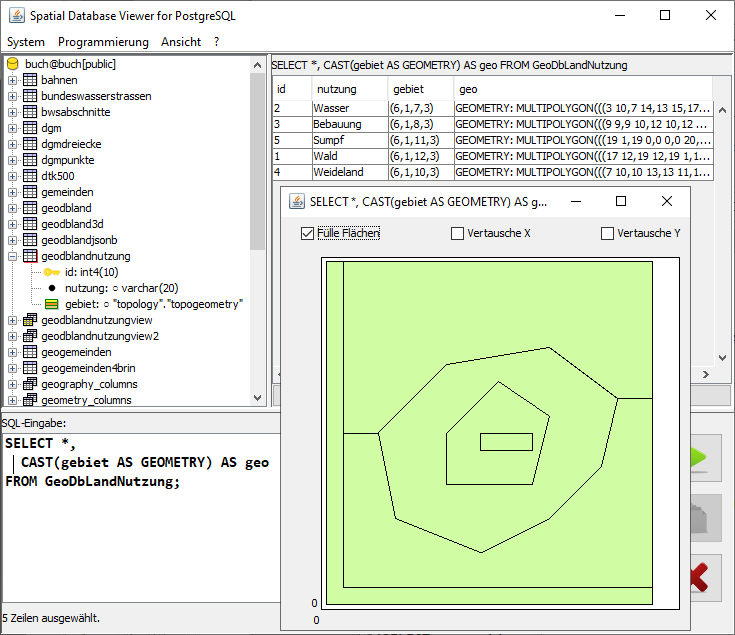This screenshot has height=635, width=735.
Task: Expand the dgm tree node
Action: click(x=13, y=128)
